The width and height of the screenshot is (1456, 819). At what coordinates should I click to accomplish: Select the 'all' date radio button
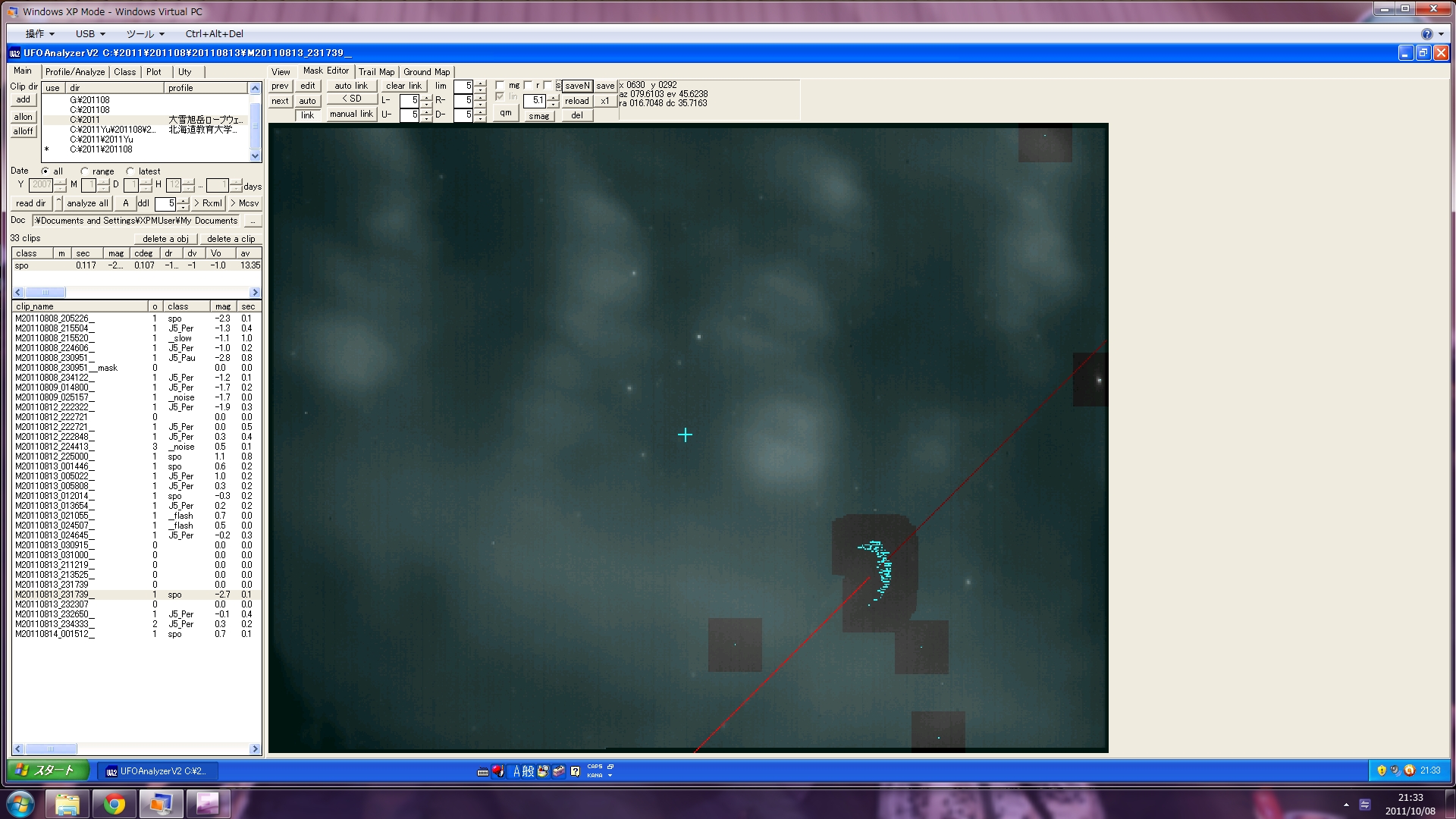(x=45, y=171)
